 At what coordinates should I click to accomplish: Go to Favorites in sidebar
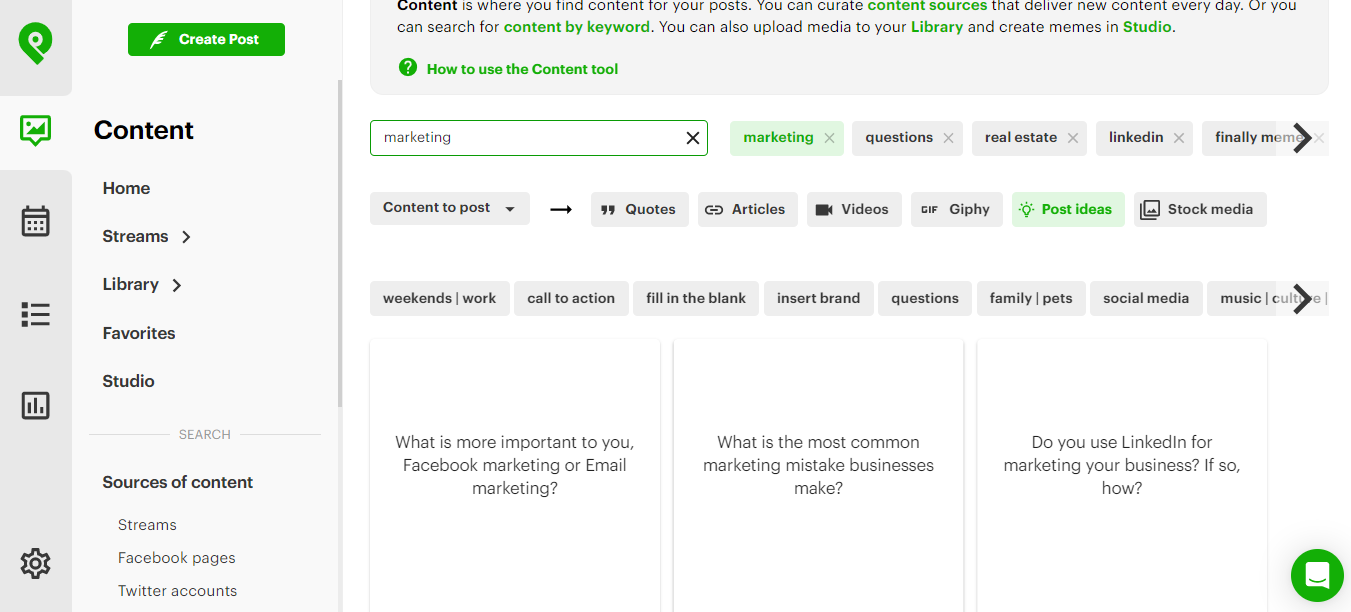click(x=138, y=332)
